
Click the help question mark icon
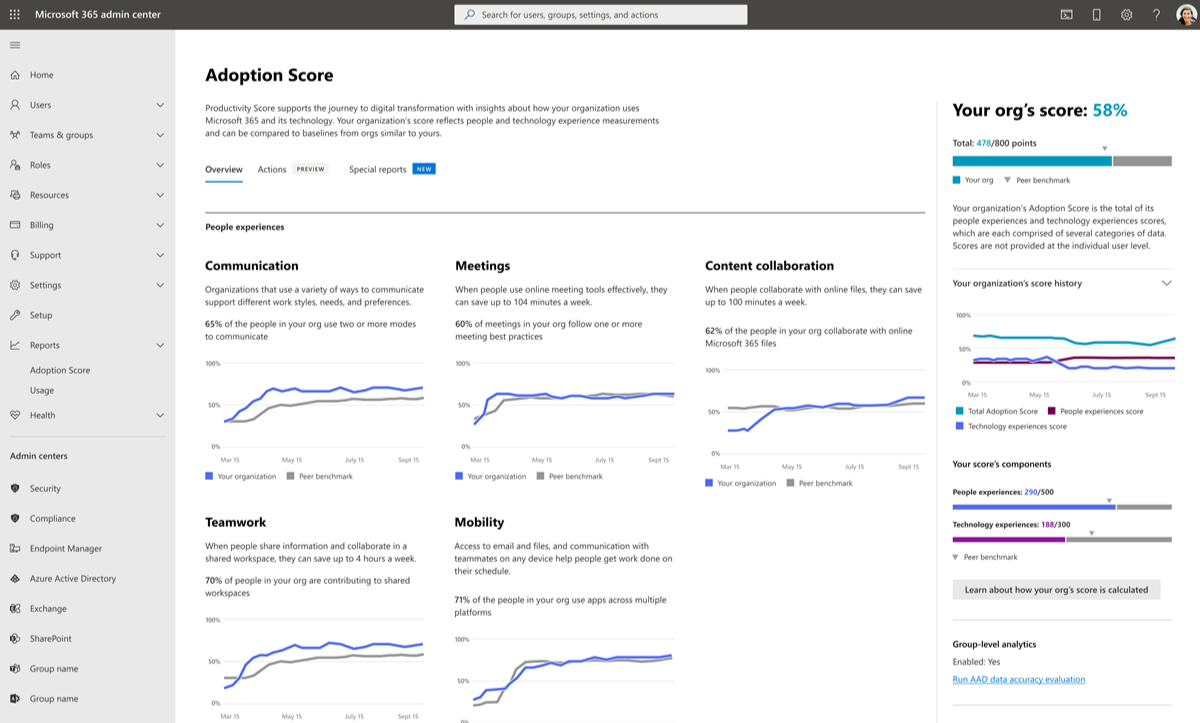click(x=1158, y=14)
